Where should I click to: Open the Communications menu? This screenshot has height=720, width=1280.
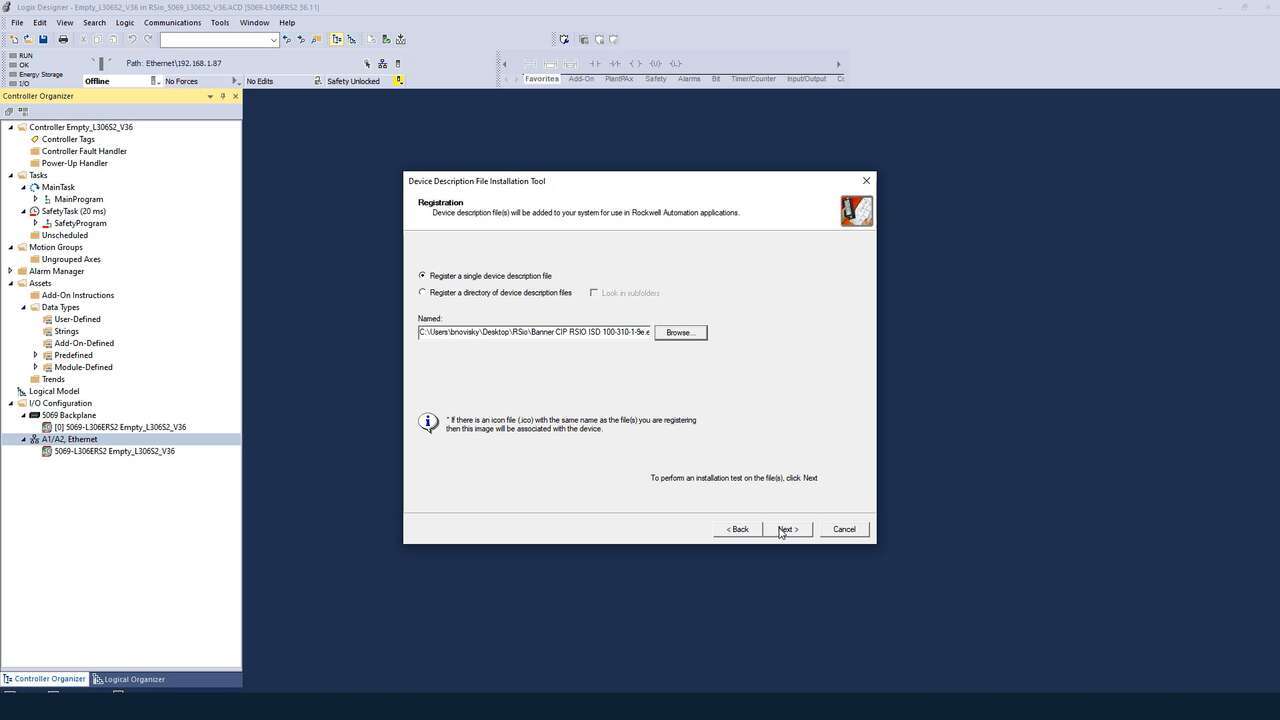[x=172, y=22]
